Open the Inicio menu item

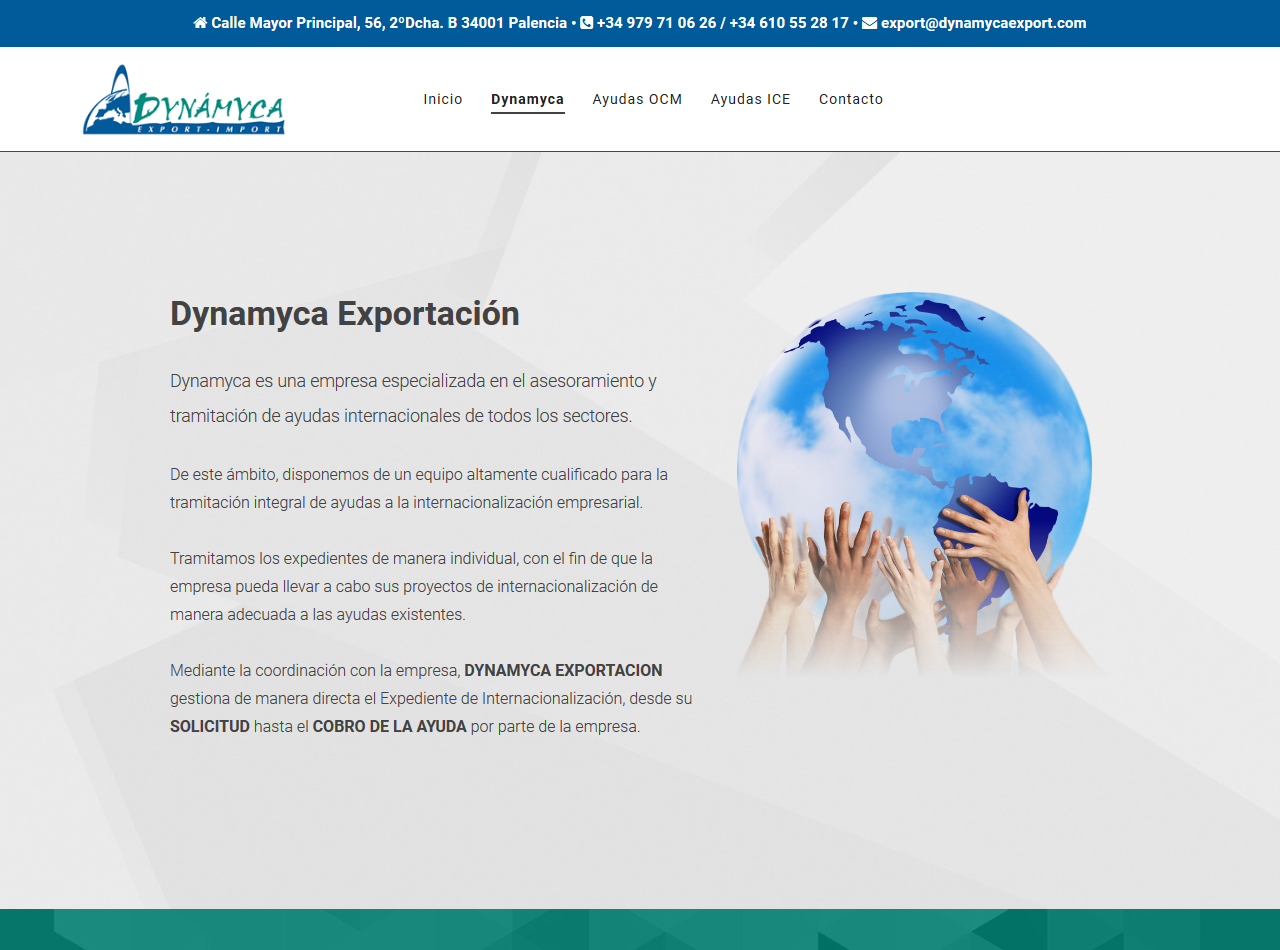443,99
